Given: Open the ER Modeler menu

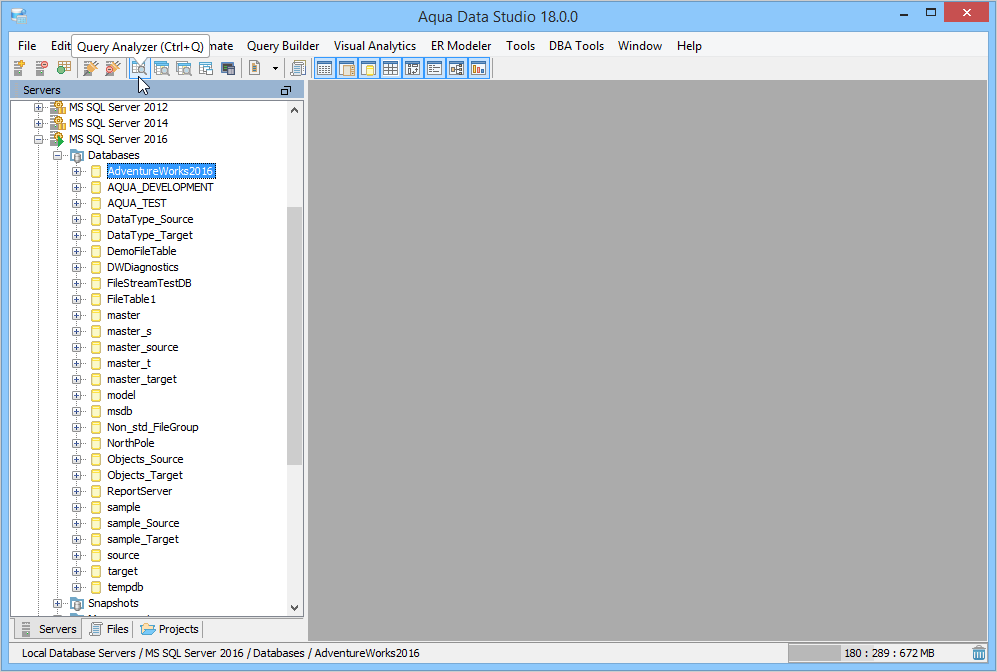Looking at the screenshot, I should pos(461,46).
